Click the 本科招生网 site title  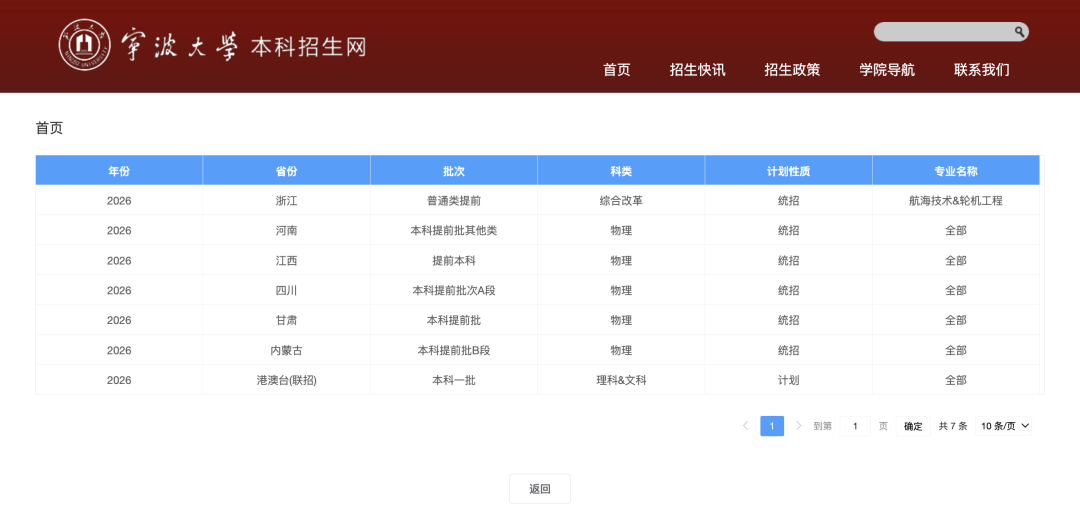(x=308, y=47)
